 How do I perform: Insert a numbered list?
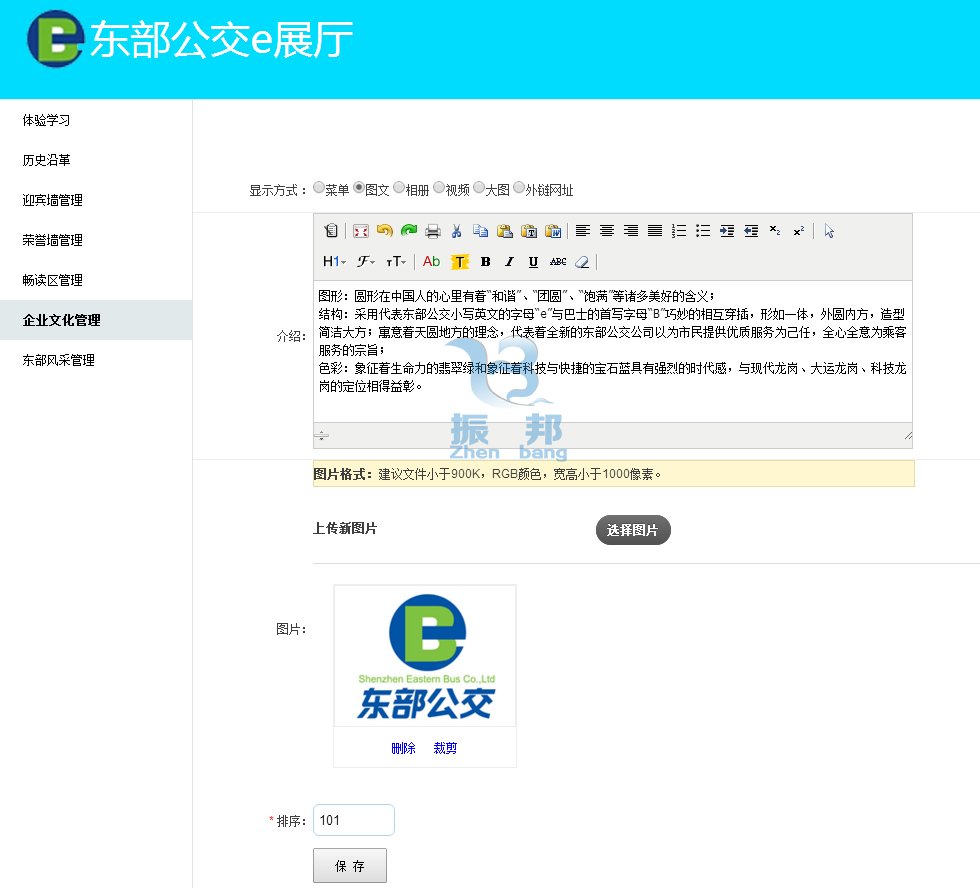tap(679, 231)
